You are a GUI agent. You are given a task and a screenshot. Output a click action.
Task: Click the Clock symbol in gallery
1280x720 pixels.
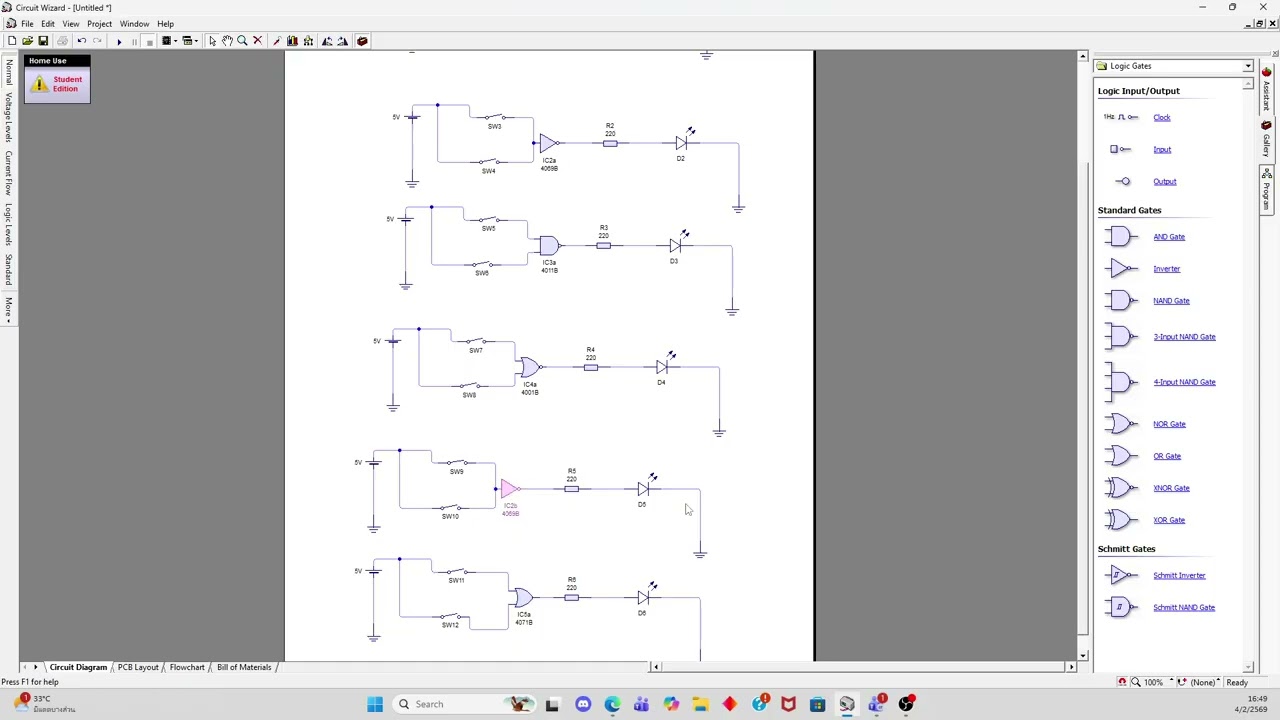tap(1121, 117)
